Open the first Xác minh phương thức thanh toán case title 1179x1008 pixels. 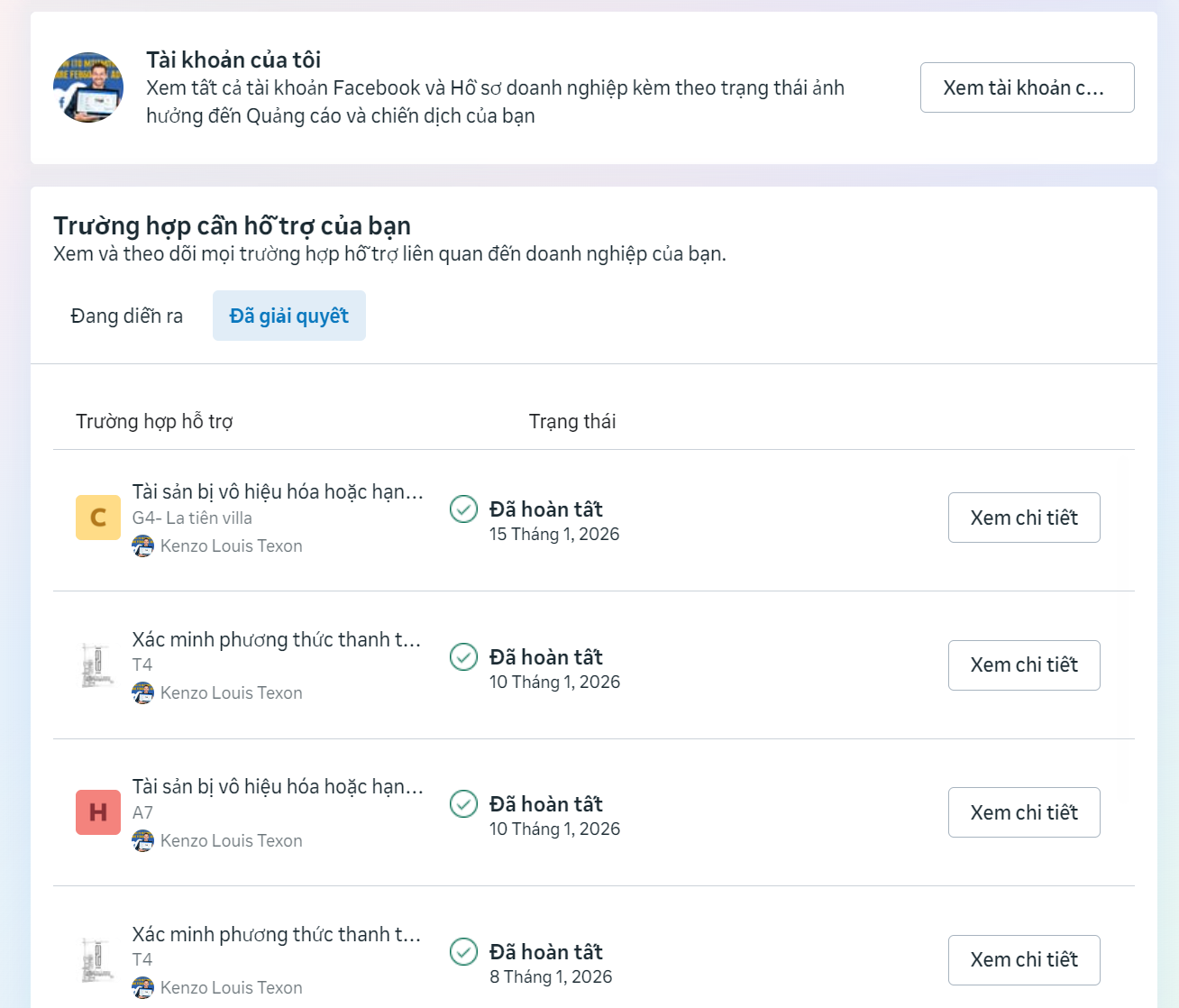[276, 639]
